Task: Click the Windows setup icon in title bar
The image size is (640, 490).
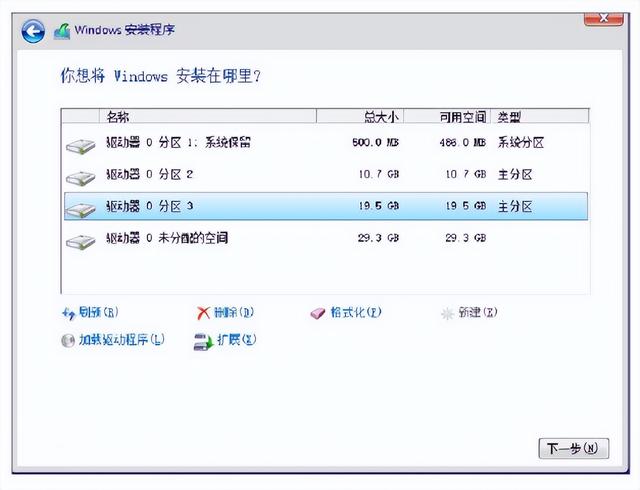Action: (x=62, y=31)
